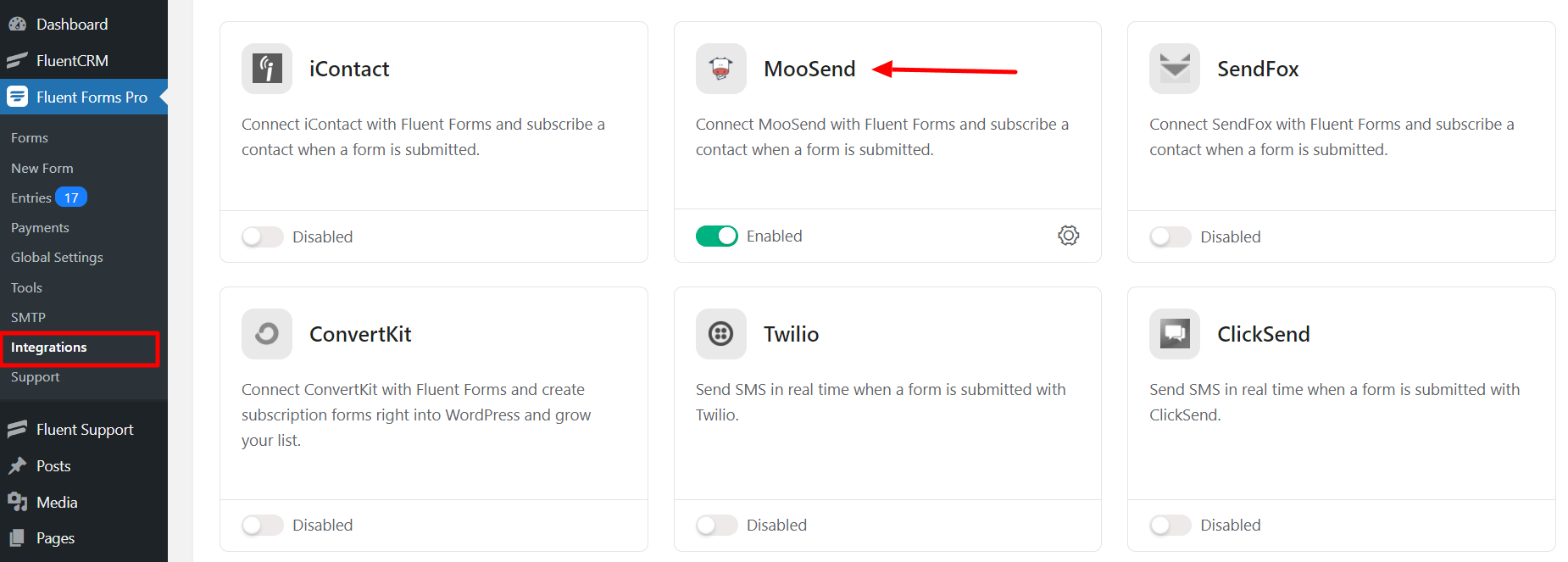Open the Entries submenu item
1568x562 pixels.
(31, 198)
